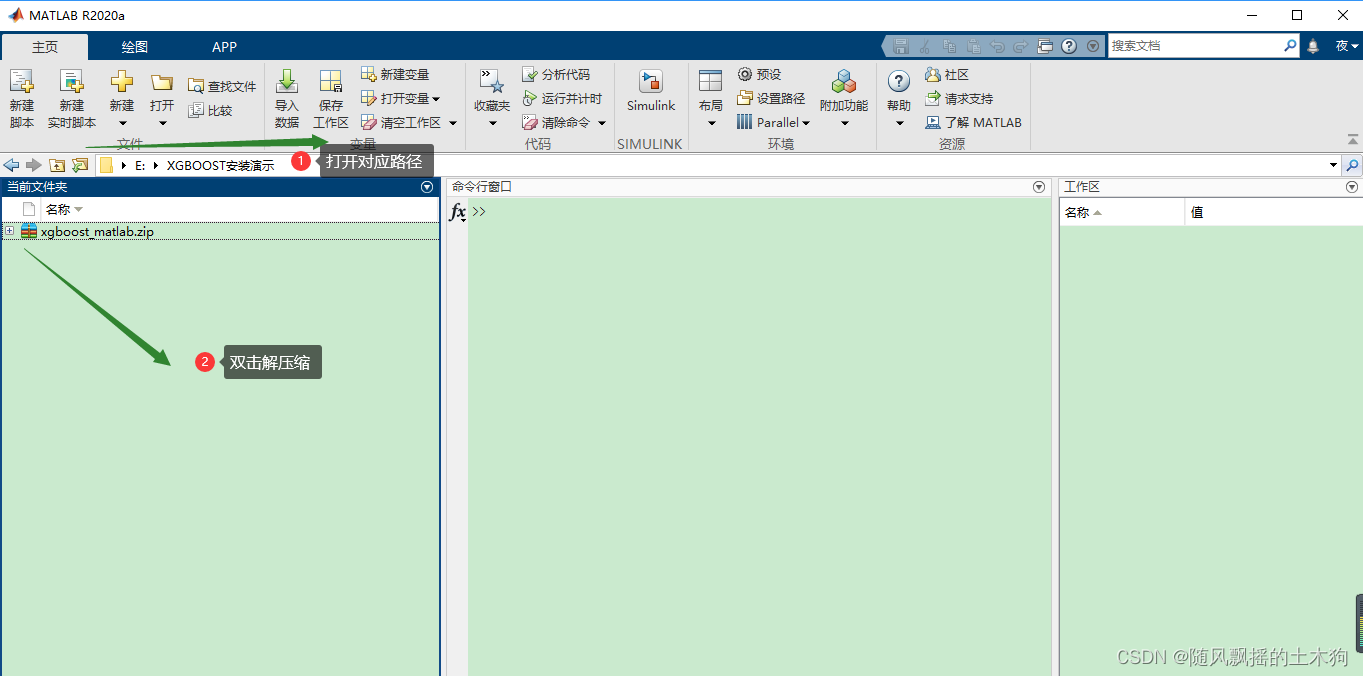
Task: Click the switch windows icon in quick access toolbar
Action: [x=1045, y=46]
